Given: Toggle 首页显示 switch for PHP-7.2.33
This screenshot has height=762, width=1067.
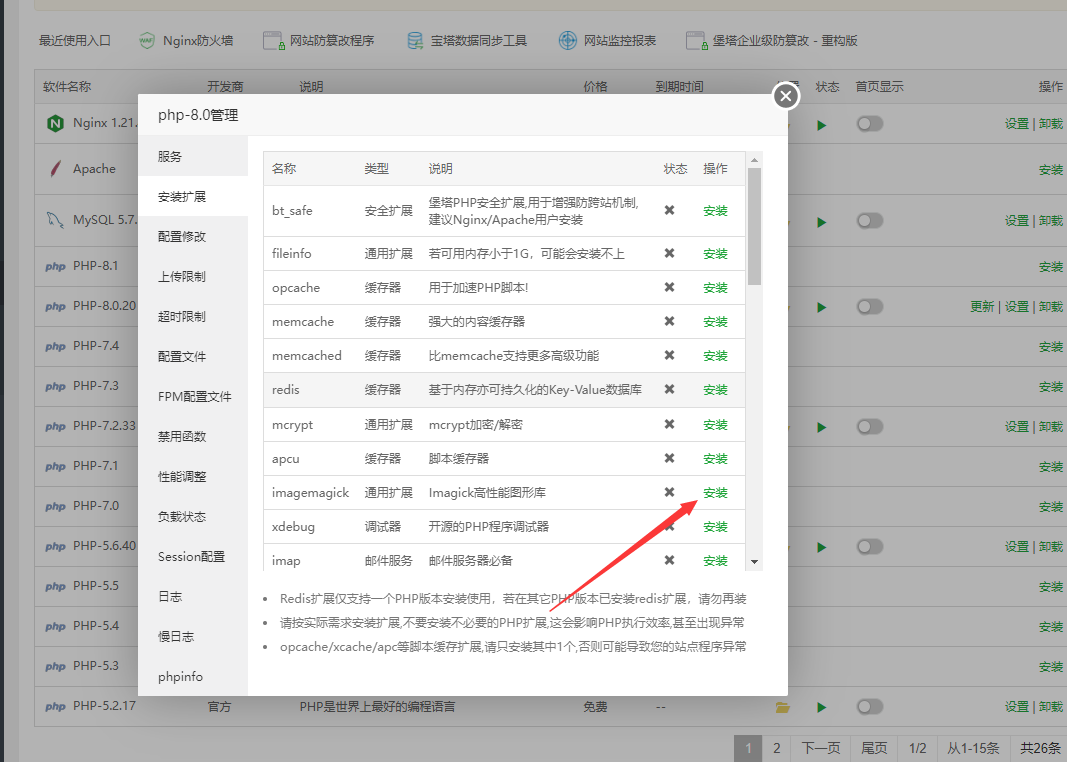Looking at the screenshot, I should 870,427.
